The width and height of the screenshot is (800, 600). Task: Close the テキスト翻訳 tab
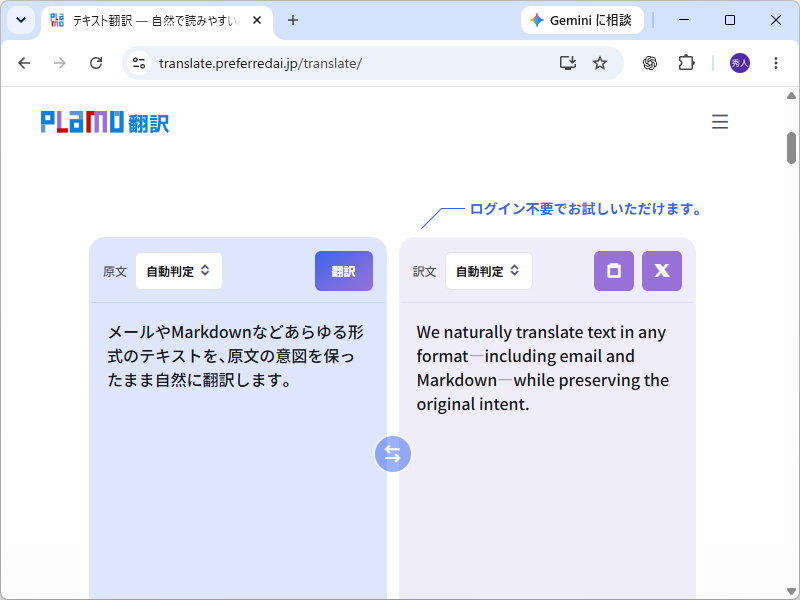(257, 20)
